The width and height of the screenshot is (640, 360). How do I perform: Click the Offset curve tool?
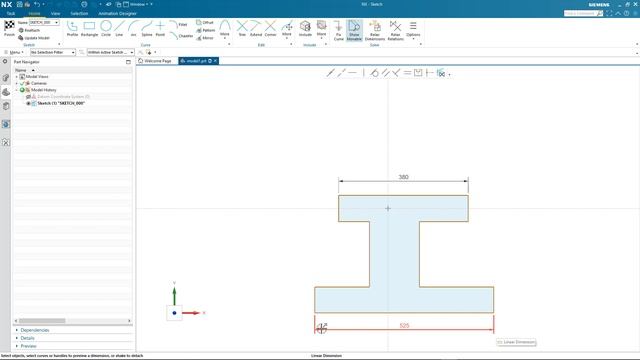tap(205, 22)
